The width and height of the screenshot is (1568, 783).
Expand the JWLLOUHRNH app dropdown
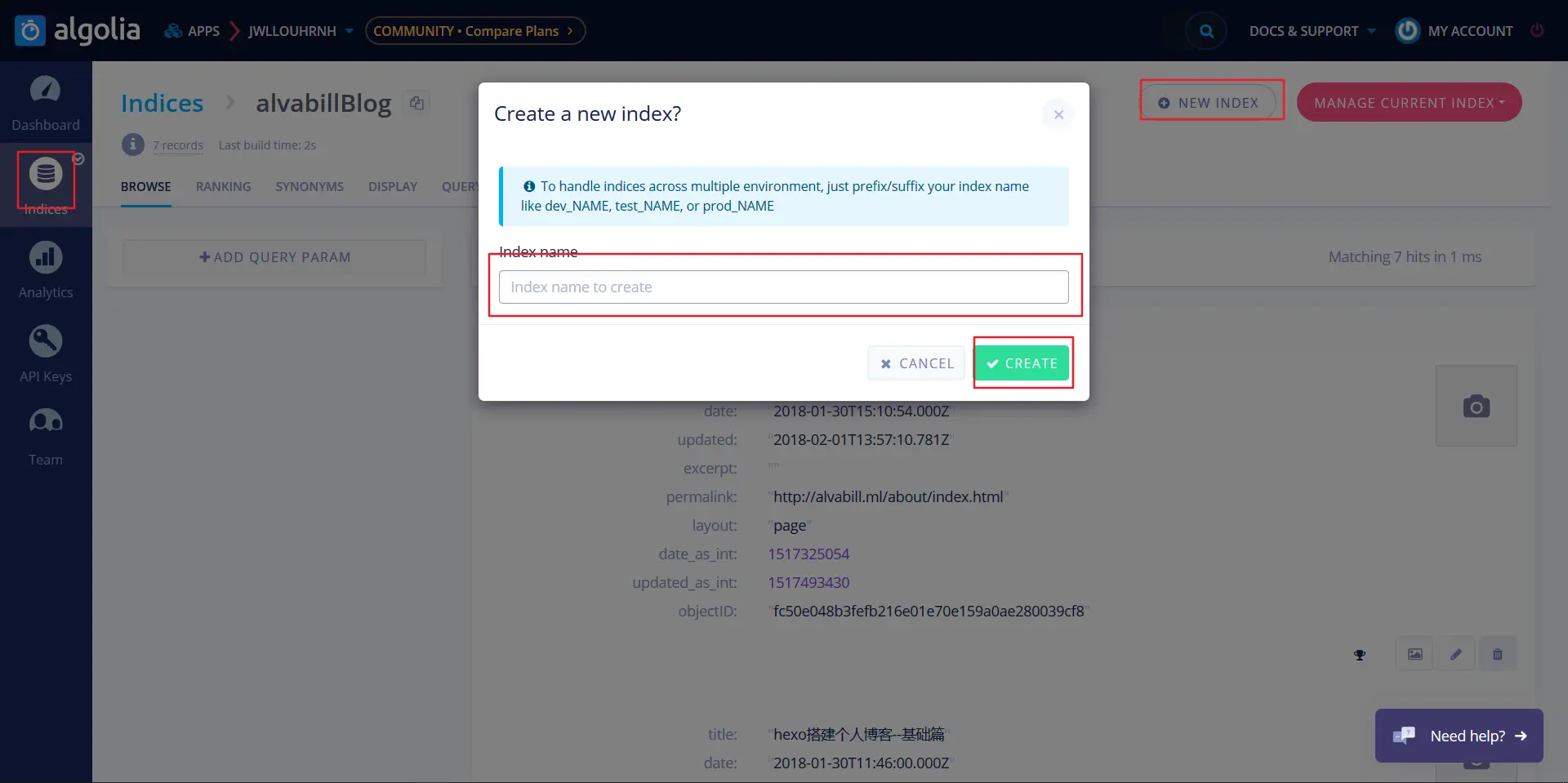click(x=301, y=31)
